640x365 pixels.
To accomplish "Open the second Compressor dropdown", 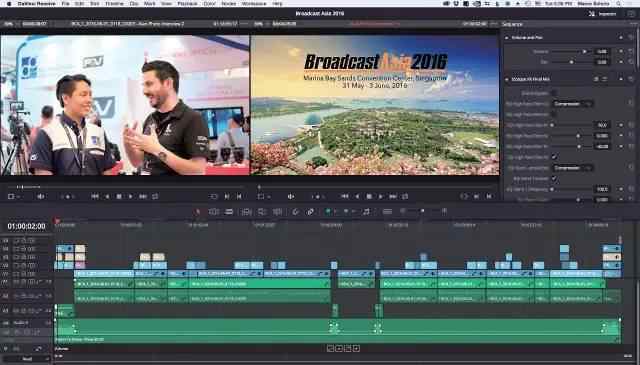I will click(x=573, y=168).
